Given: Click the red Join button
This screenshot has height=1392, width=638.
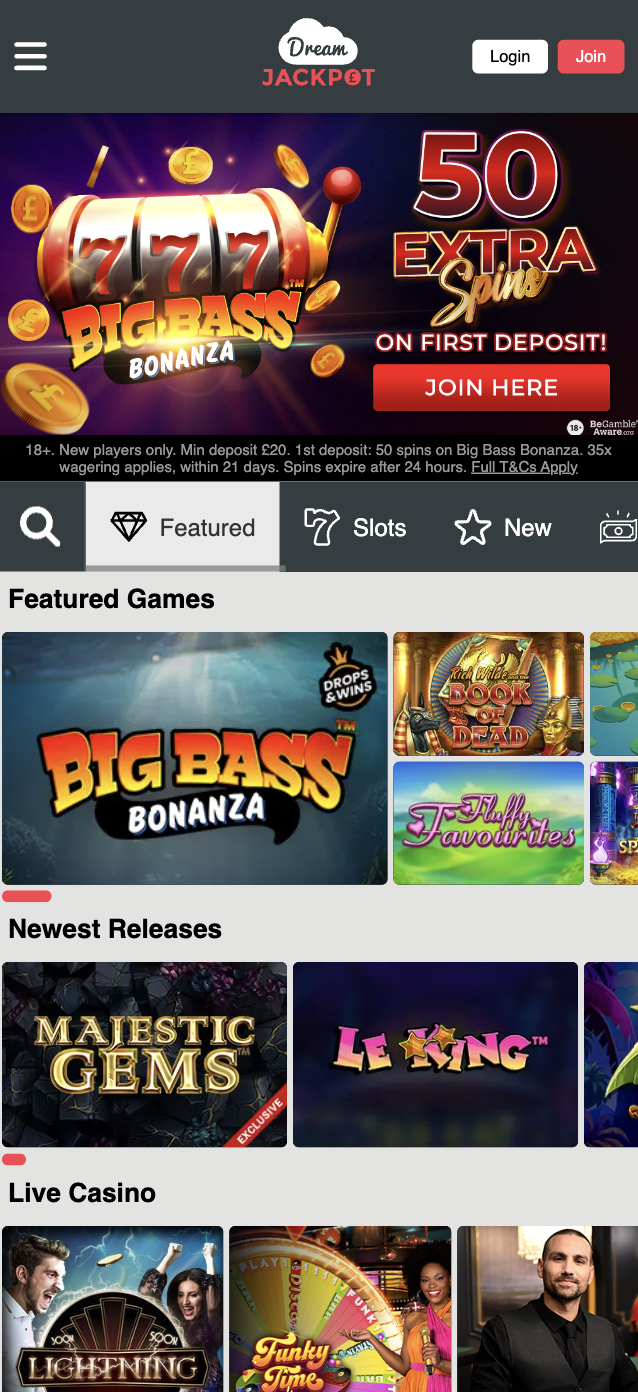Looking at the screenshot, I should [591, 56].
